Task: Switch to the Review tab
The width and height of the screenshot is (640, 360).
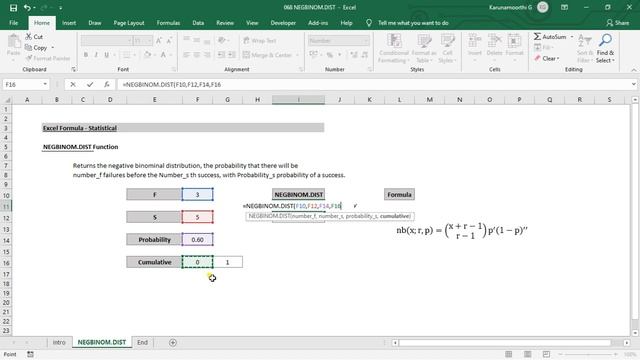Action: [225, 23]
